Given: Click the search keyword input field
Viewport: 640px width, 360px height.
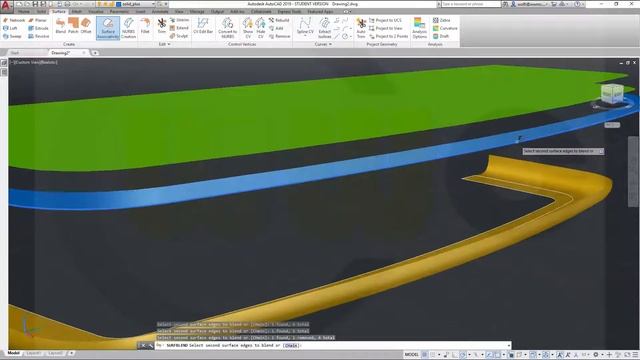Looking at the screenshot, I should pos(471,4).
